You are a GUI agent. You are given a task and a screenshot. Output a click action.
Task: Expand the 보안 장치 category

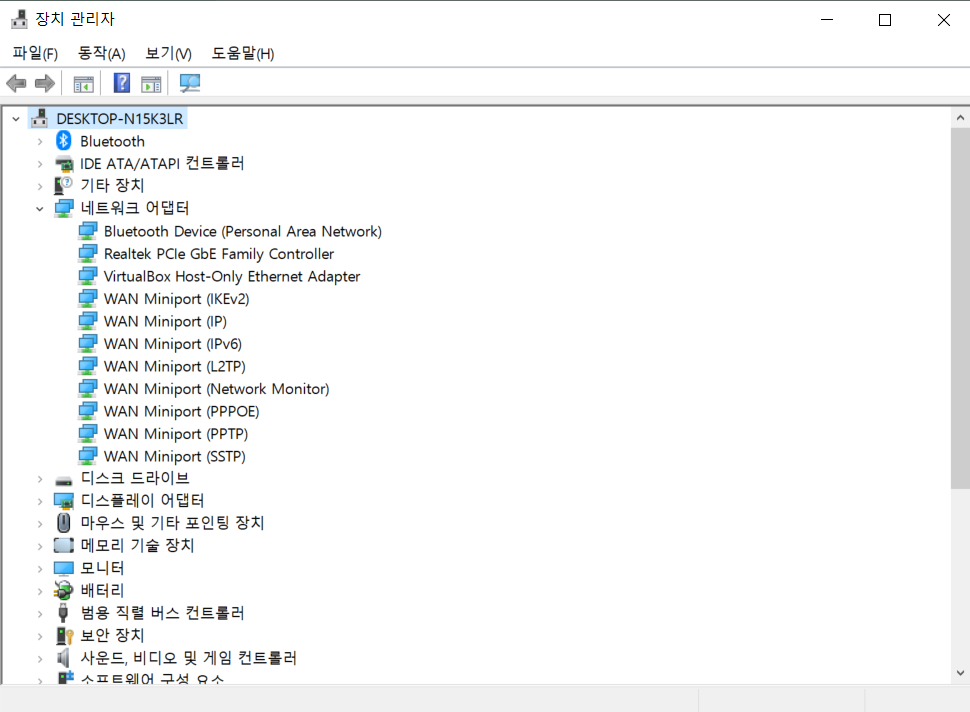coord(40,636)
